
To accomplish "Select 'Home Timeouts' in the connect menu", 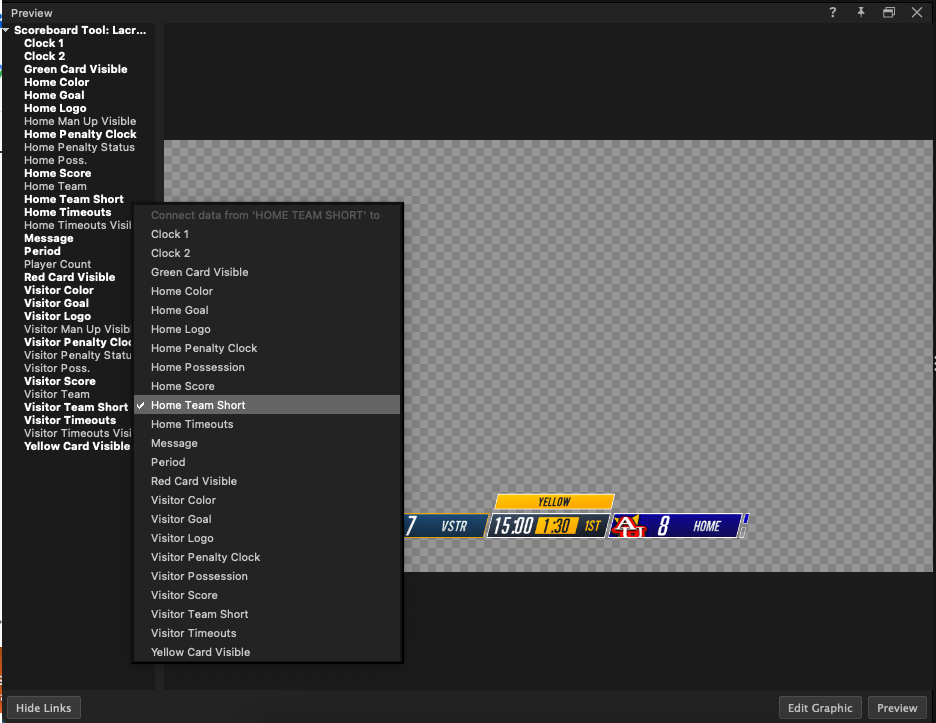I will (x=267, y=424).
